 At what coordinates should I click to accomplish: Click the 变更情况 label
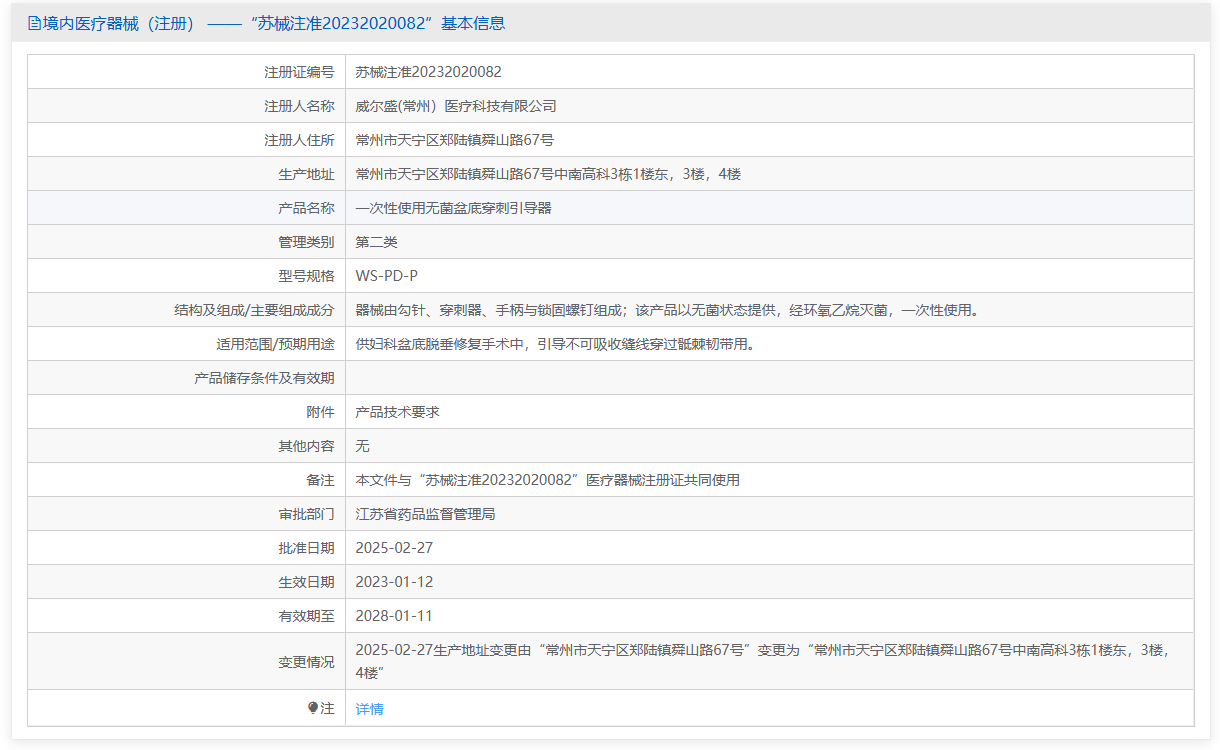coord(306,662)
